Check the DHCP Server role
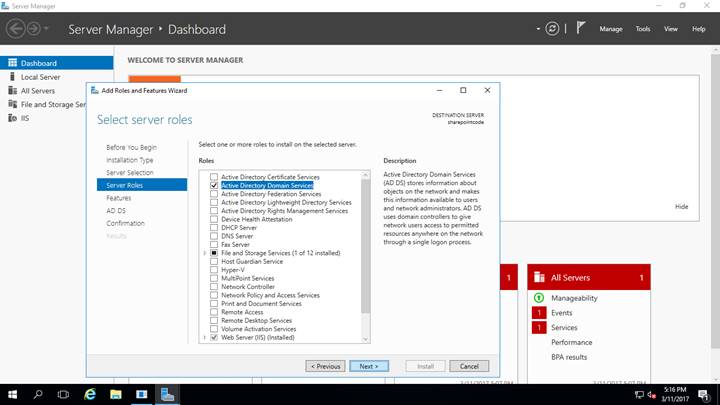Screen dimensions: 720x405 click(214, 228)
